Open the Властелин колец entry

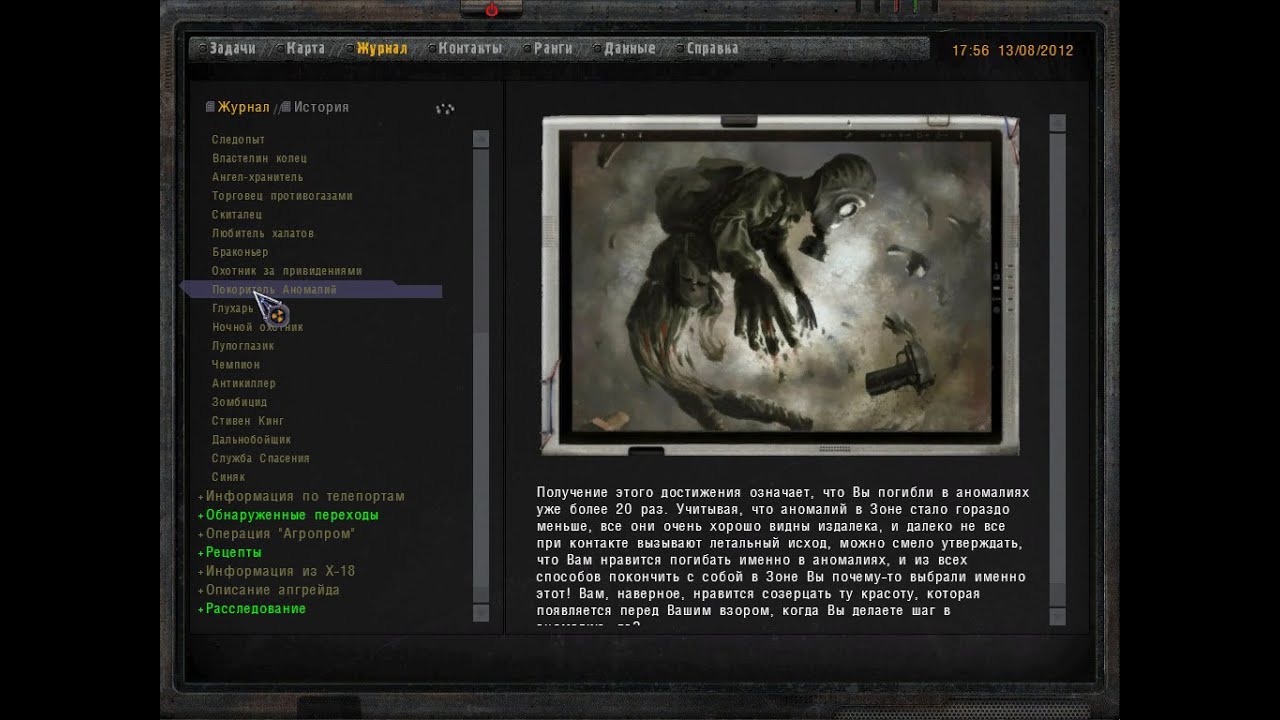pyautogui.click(x=259, y=159)
